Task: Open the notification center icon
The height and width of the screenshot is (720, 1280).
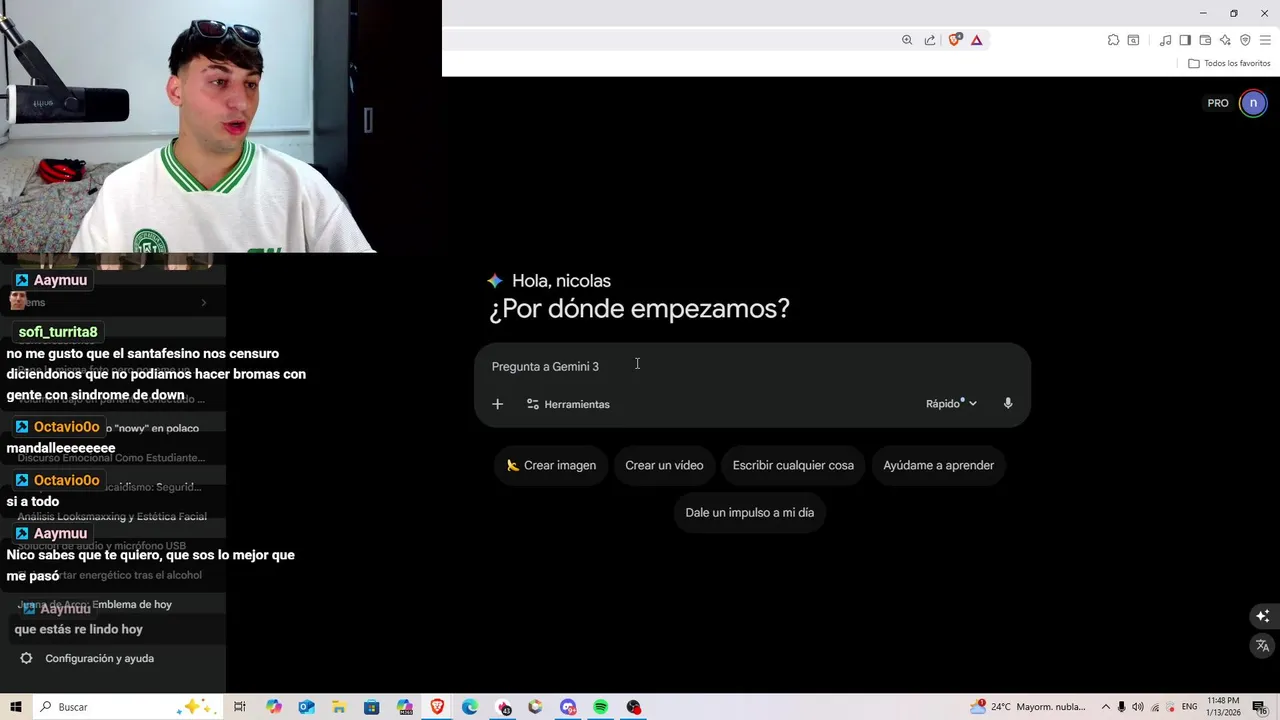Action: click(1259, 707)
